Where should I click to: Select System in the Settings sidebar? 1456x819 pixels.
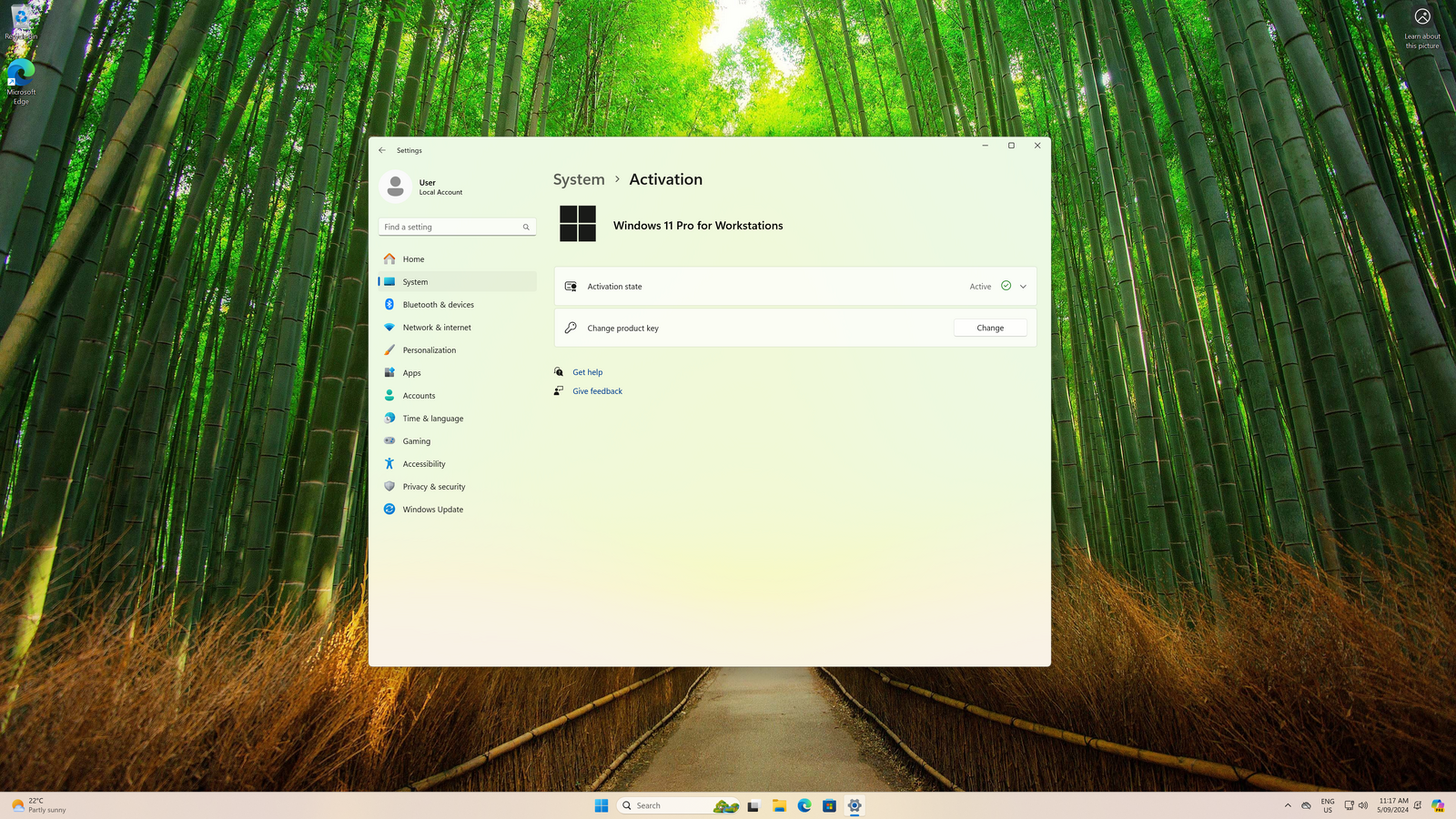tap(457, 282)
